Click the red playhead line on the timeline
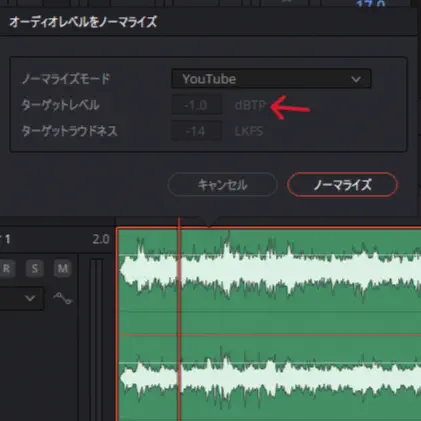Screen dimensions: 421x421 [179, 320]
